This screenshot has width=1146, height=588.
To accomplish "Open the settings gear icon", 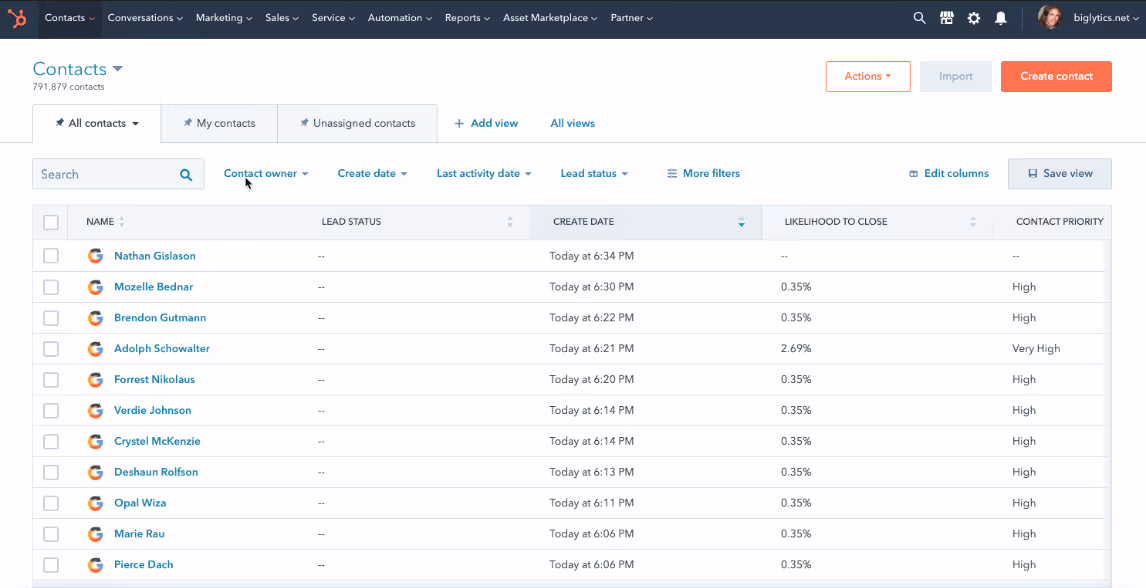I will (974, 18).
